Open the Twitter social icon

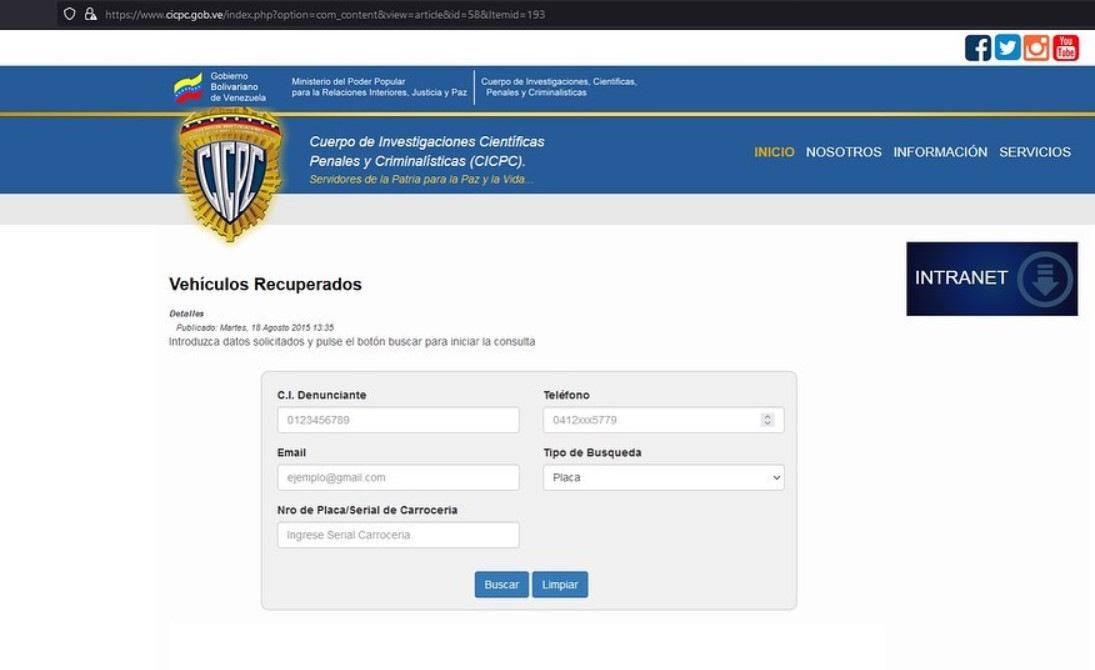(x=1007, y=48)
